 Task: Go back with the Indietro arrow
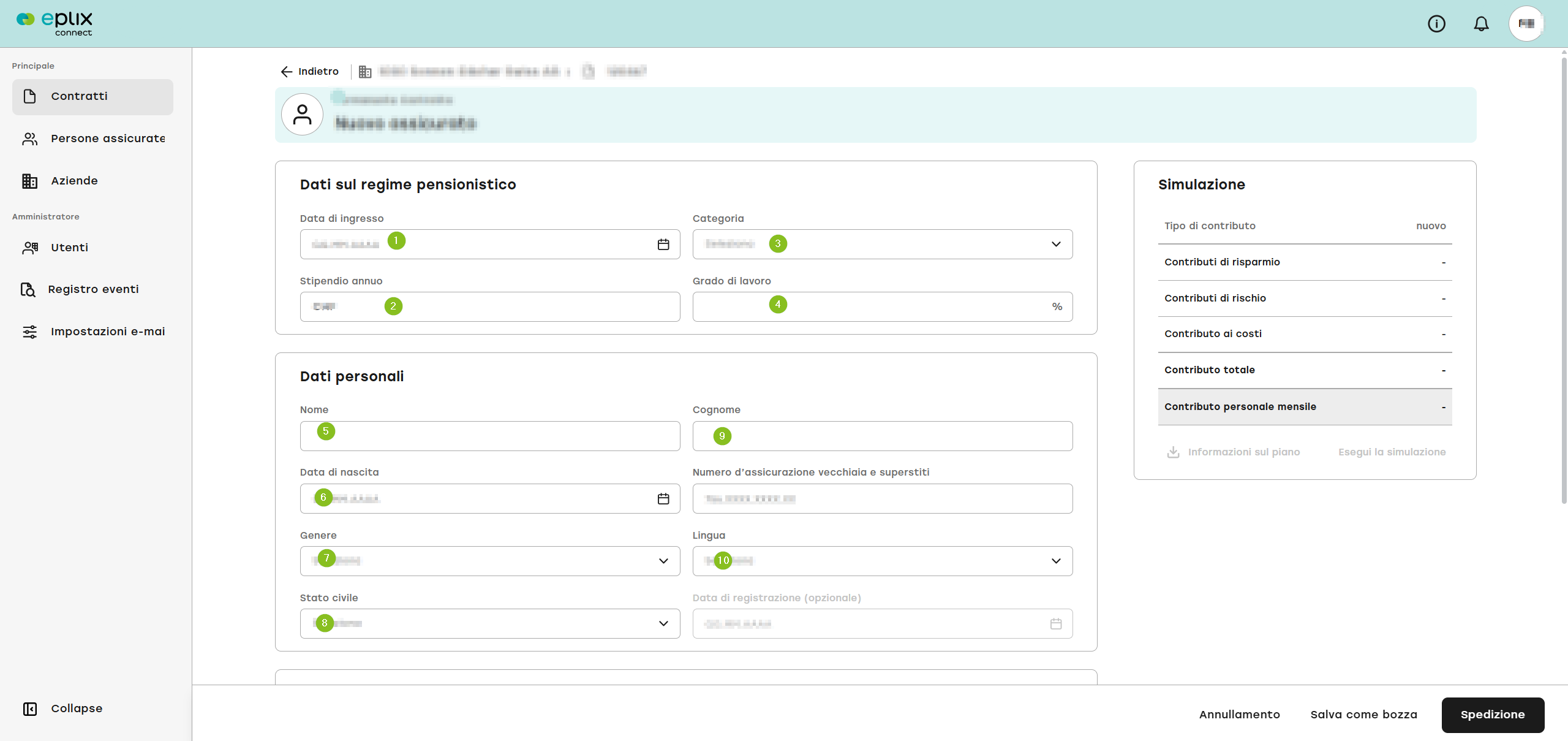tap(309, 72)
